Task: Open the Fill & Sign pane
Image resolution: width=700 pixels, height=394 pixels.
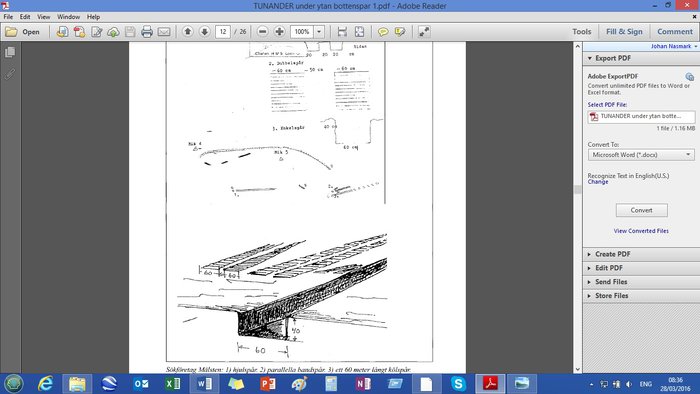Action: click(x=624, y=32)
